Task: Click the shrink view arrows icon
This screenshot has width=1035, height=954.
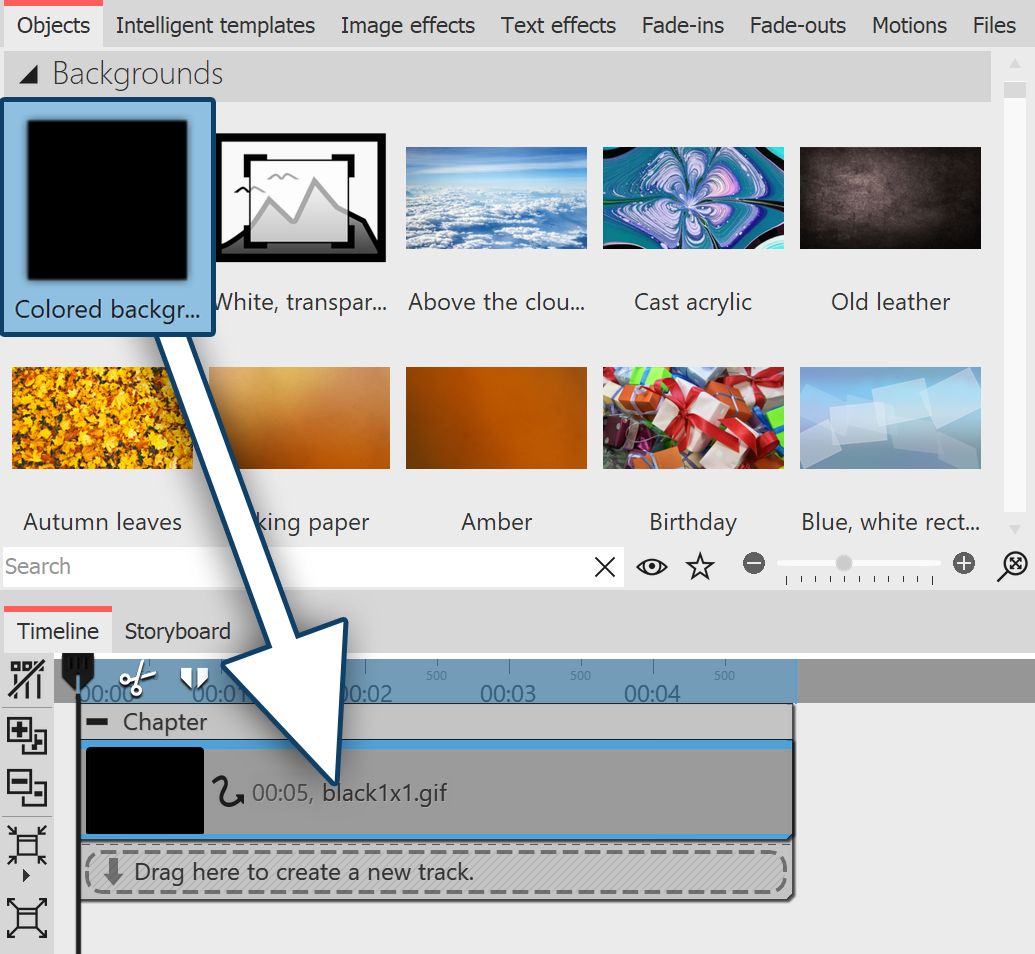Action: (x=26, y=847)
